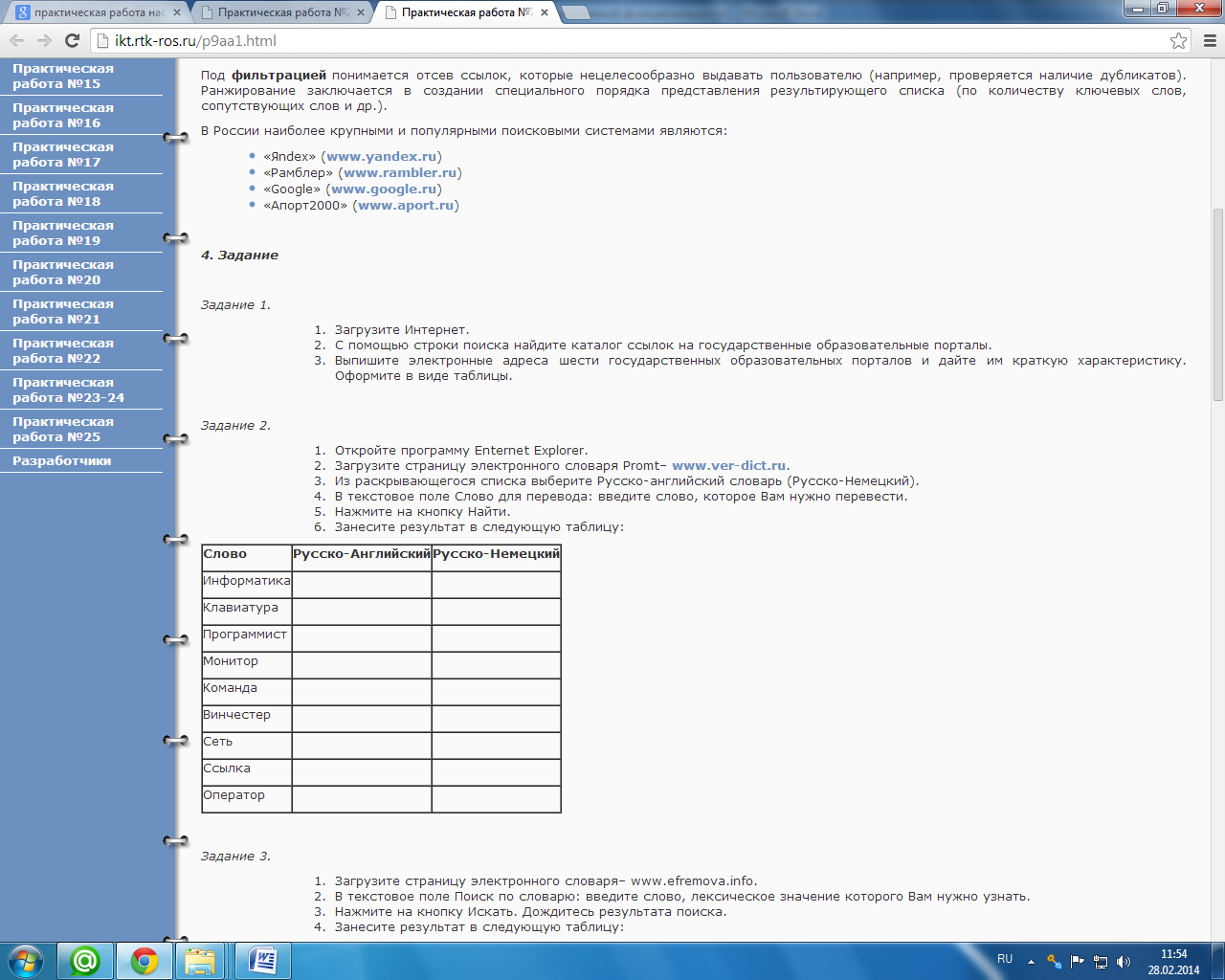Click the 'Клавиатура' table cell

(x=247, y=611)
